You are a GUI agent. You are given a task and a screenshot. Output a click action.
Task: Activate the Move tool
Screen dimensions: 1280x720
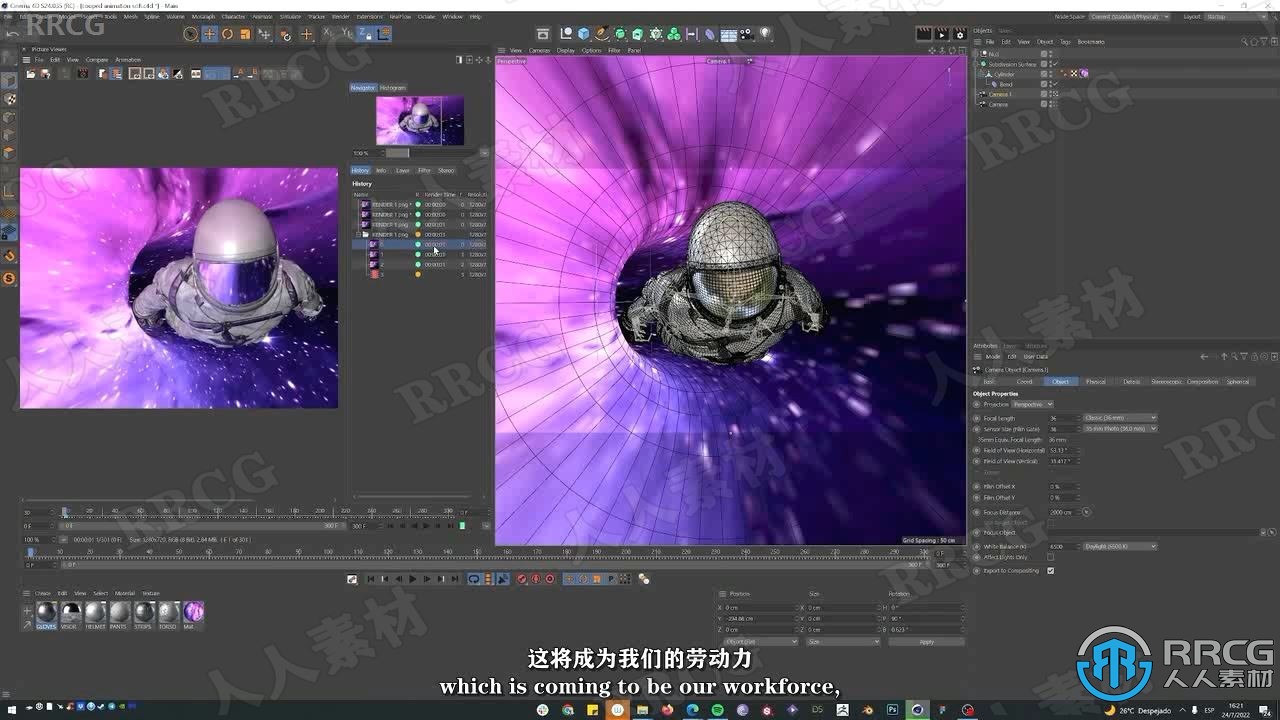pos(209,34)
